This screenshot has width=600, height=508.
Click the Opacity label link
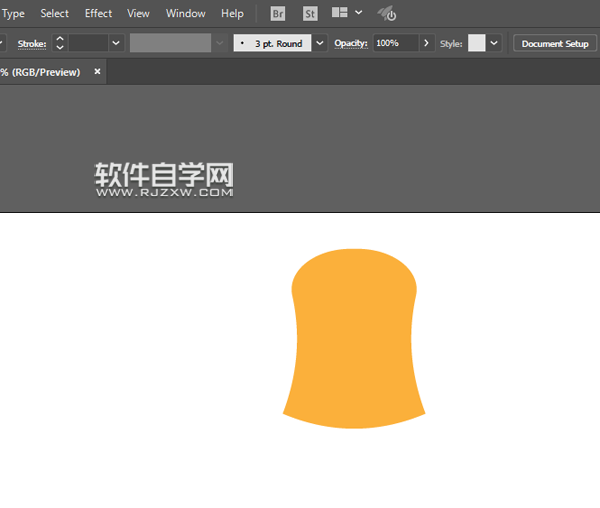(x=350, y=44)
